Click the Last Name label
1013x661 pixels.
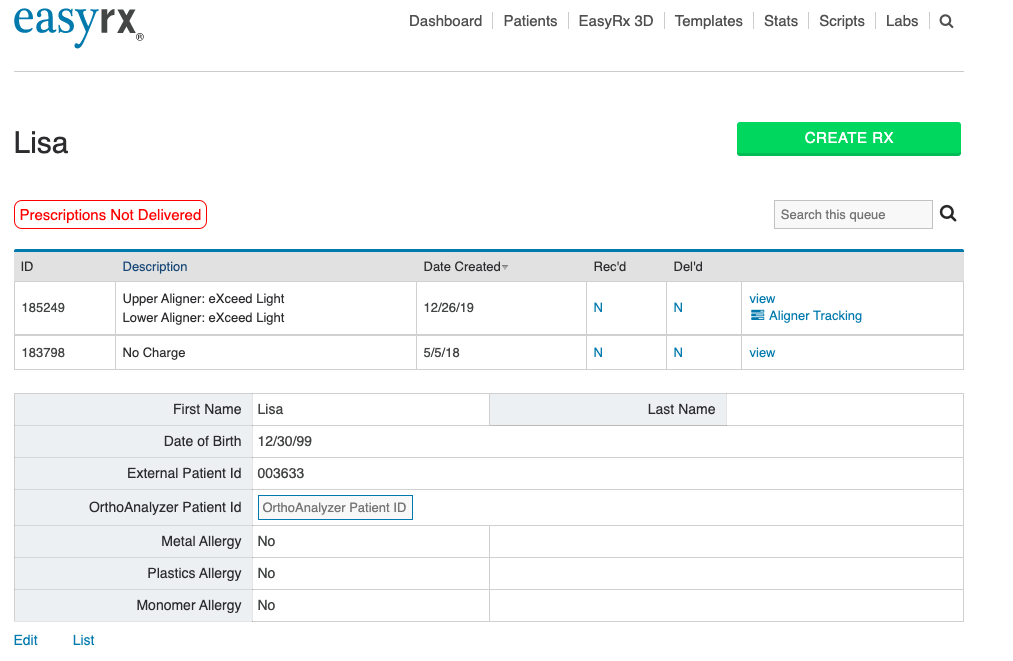click(x=681, y=409)
